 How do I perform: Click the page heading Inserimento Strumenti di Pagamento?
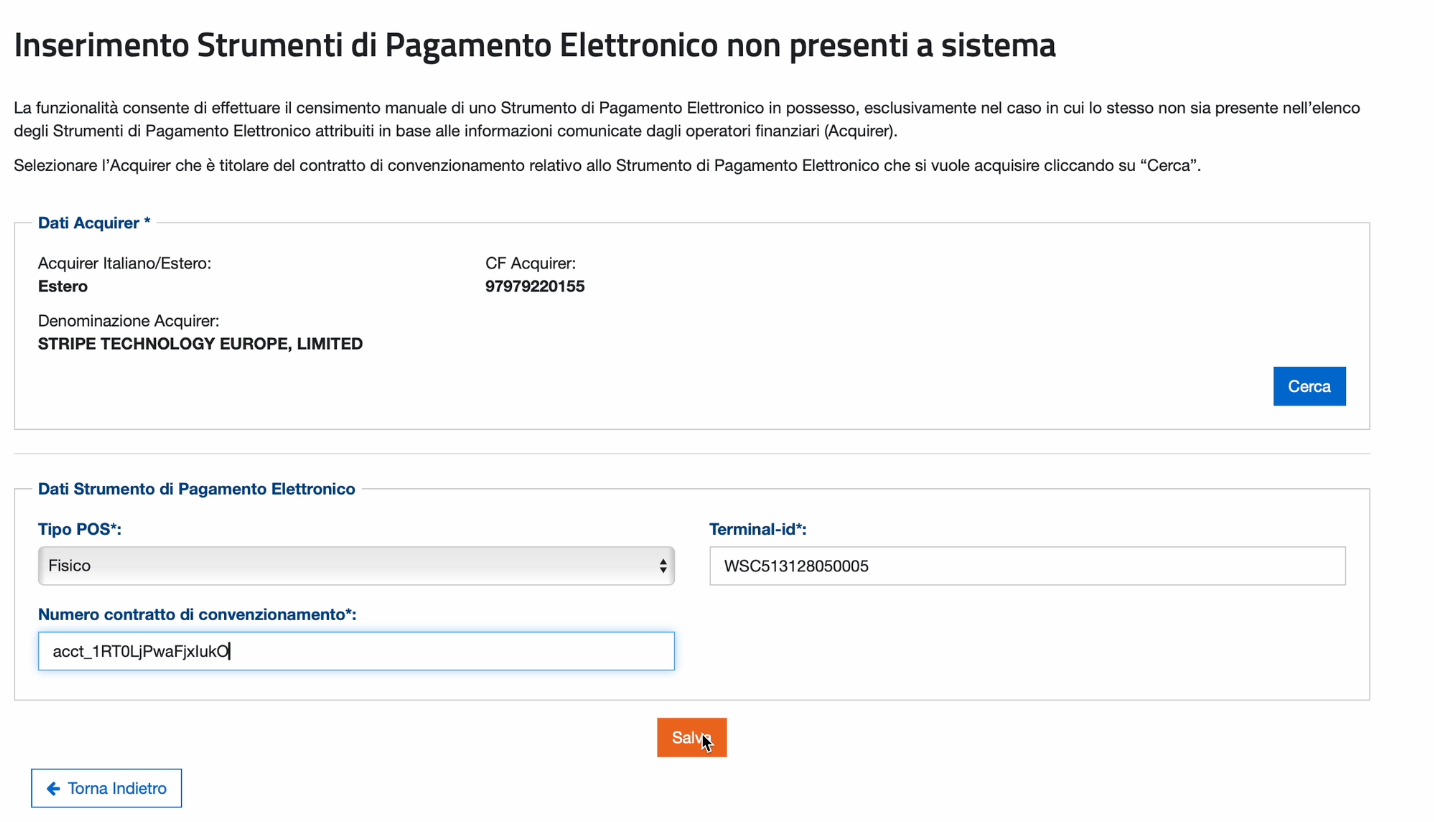tap(534, 45)
